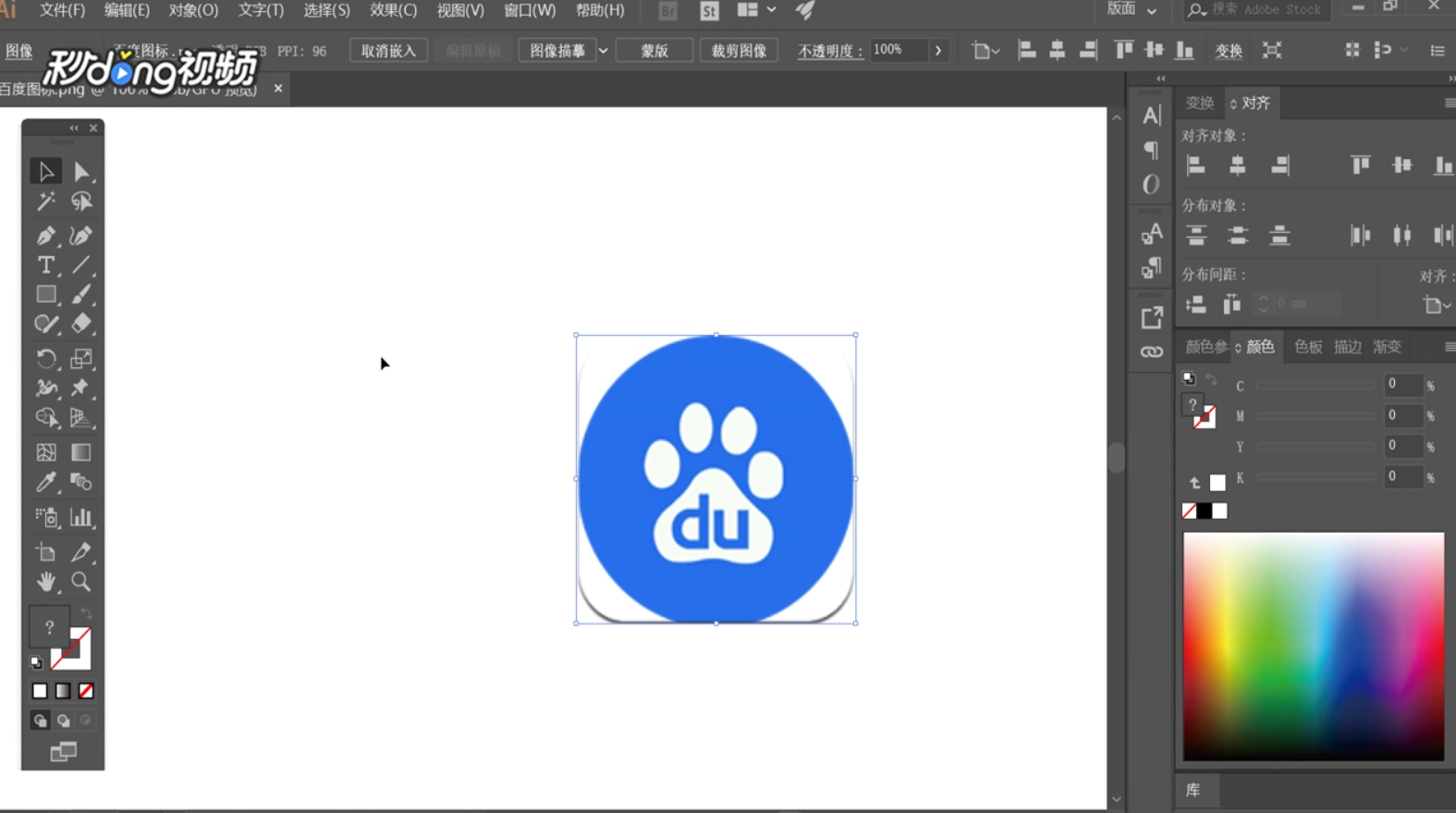Image resolution: width=1456 pixels, height=813 pixels.
Task: Select the Gradient tool
Action: click(x=81, y=452)
